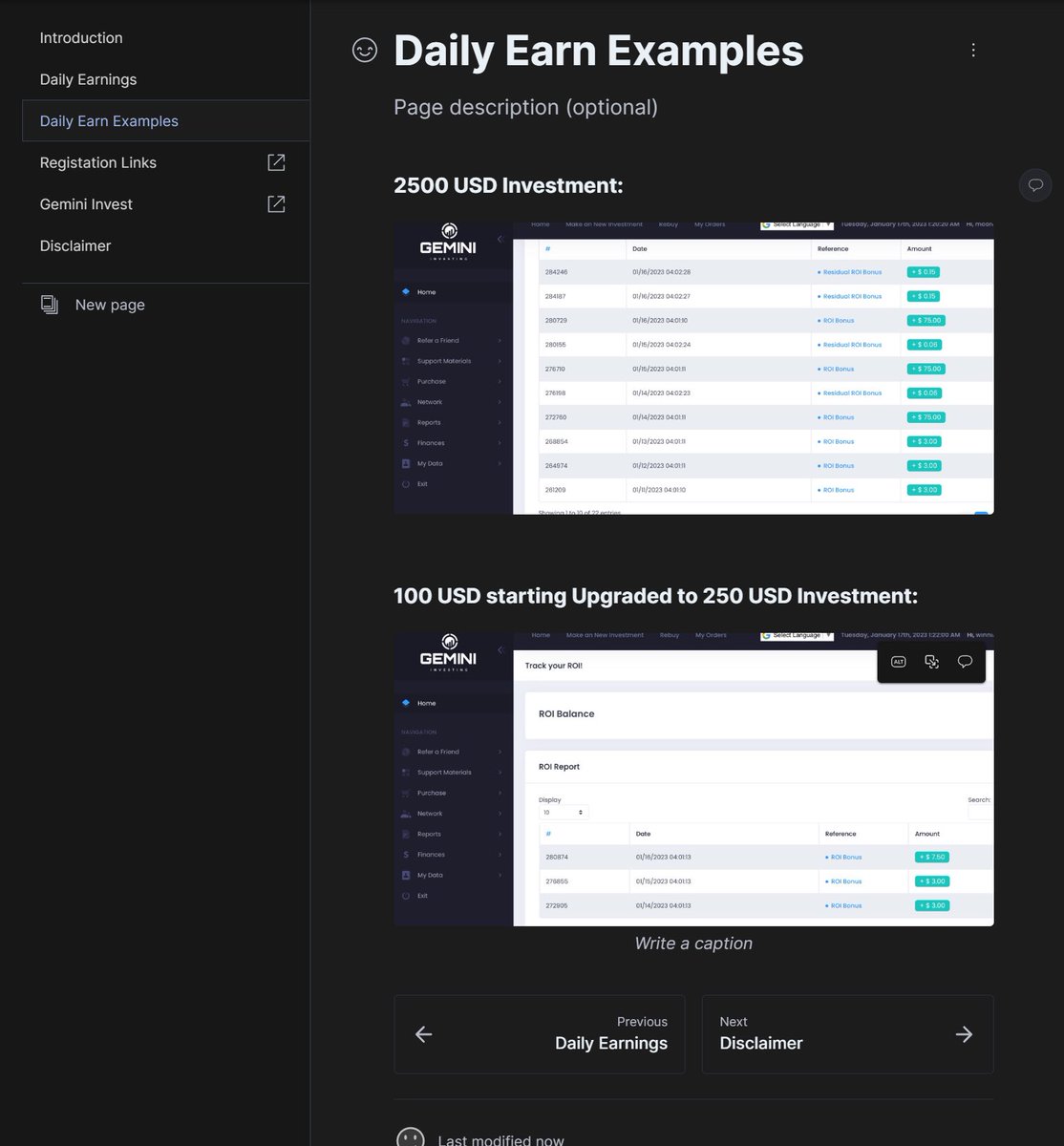Open the Display count dropdown in ROI Report
The height and width of the screenshot is (1146, 1064).
564,811
